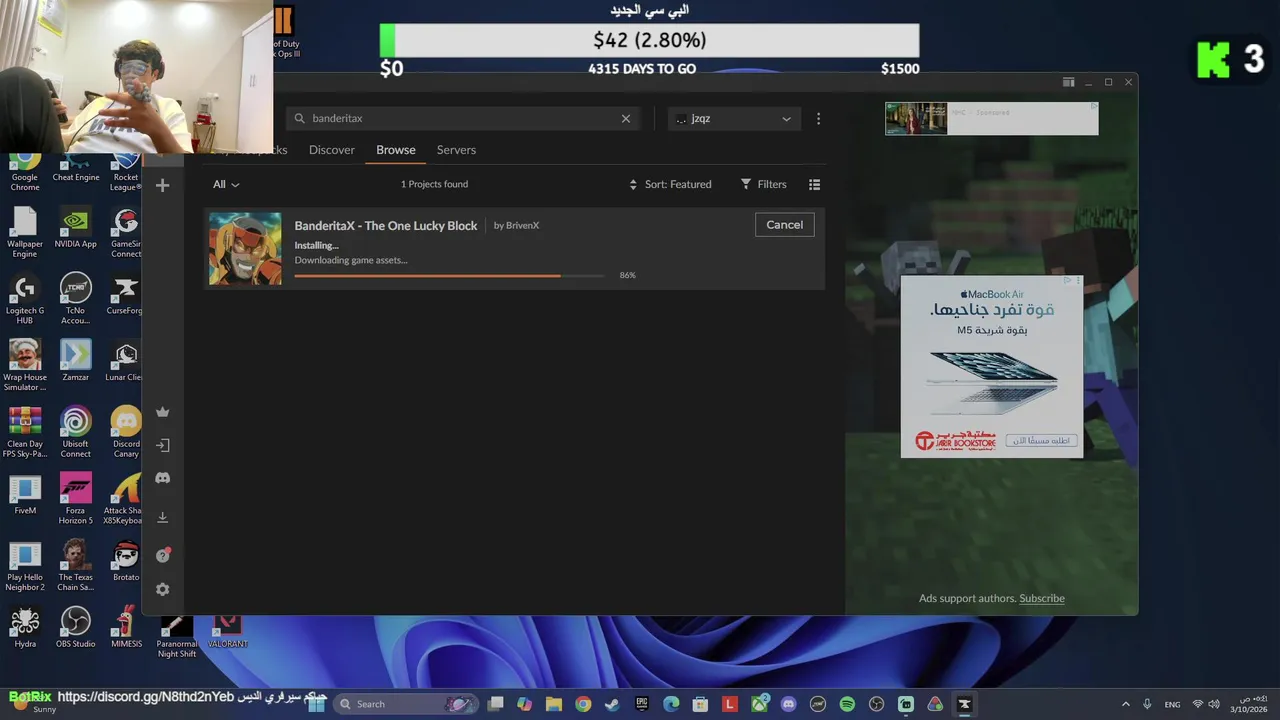Open the downloads icon in CurseForge sidebar
The width and height of the screenshot is (1280, 720).
click(x=162, y=517)
